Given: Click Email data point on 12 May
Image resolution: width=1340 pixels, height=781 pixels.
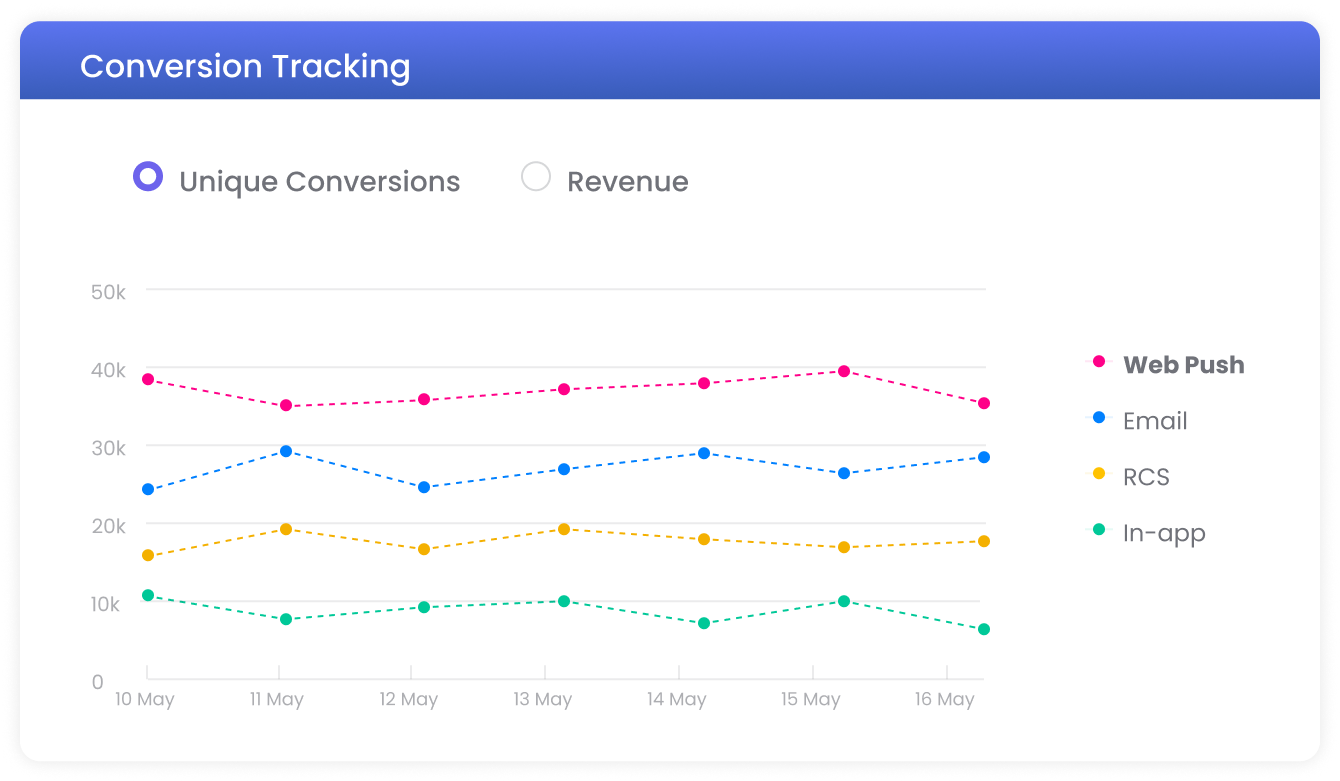Looking at the screenshot, I should click(x=424, y=487).
